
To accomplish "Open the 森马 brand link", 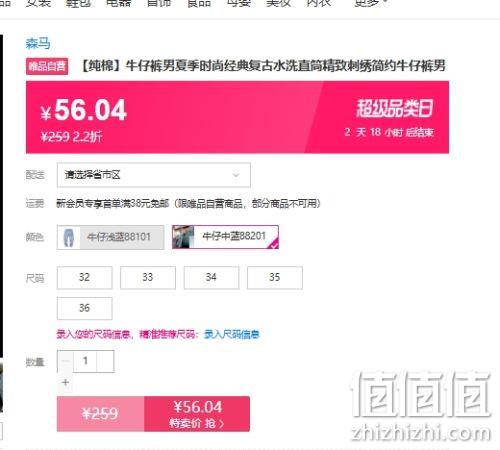I will [38, 43].
